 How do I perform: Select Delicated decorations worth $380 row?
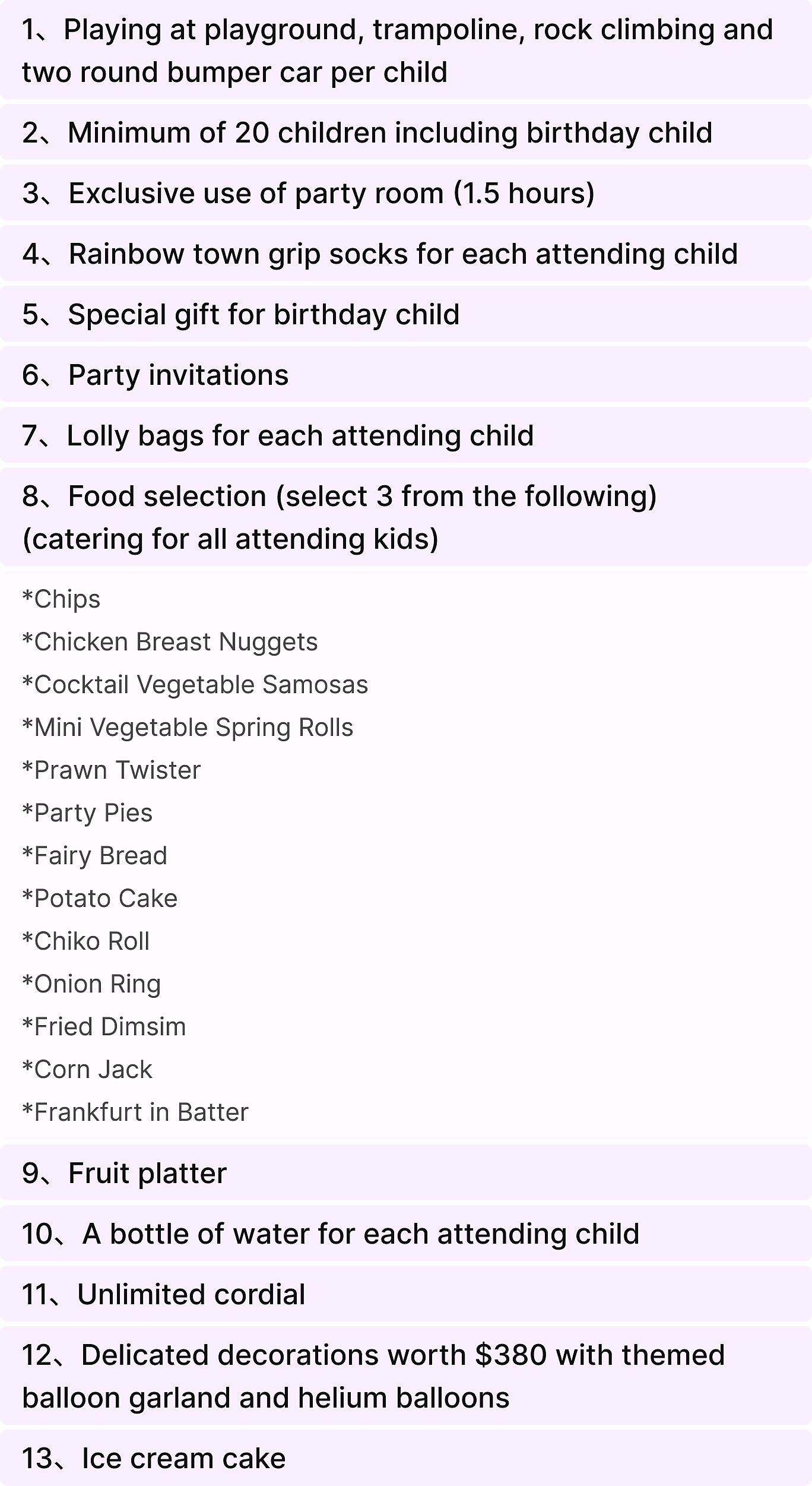tap(406, 1376)
